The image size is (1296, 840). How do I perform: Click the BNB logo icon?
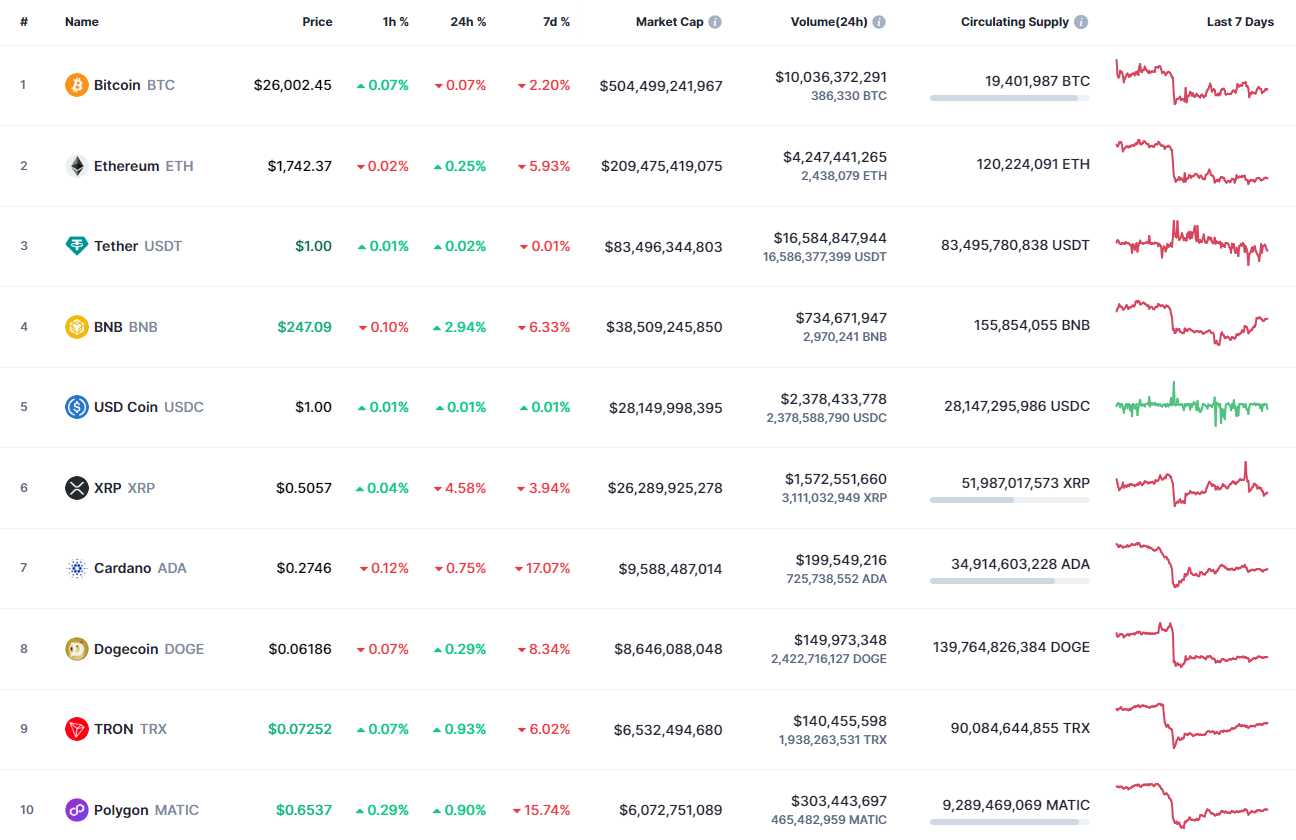(75, 326)
